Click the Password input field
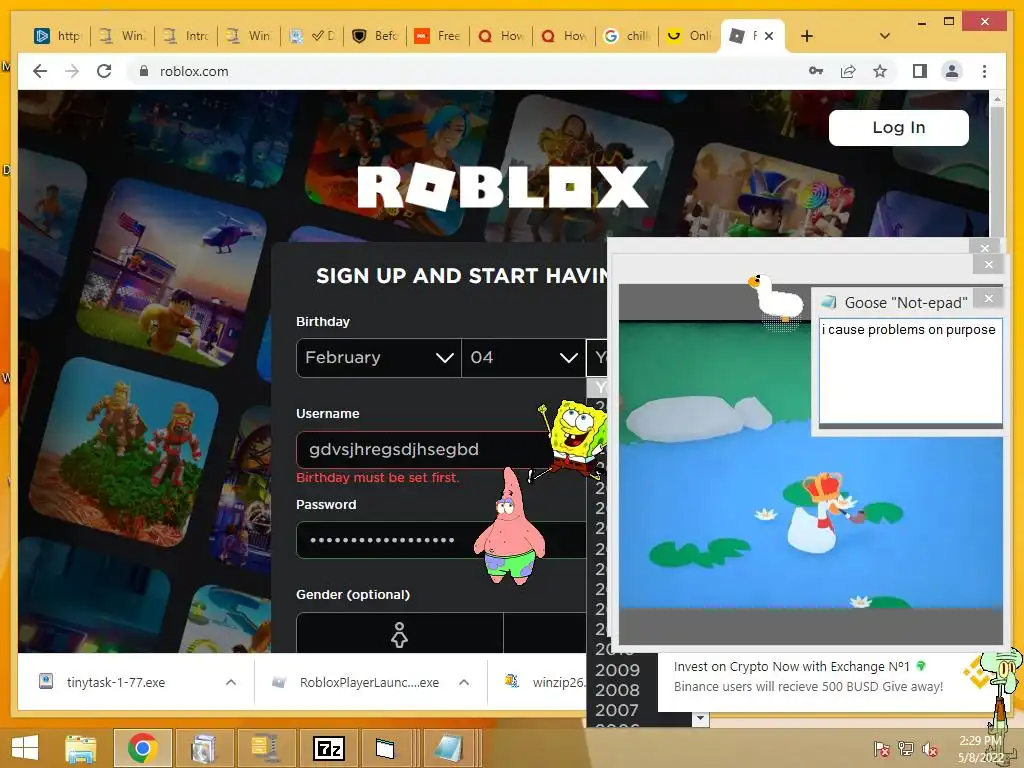The width and height of the screenshot is (1024, 768). coord(441,540)
